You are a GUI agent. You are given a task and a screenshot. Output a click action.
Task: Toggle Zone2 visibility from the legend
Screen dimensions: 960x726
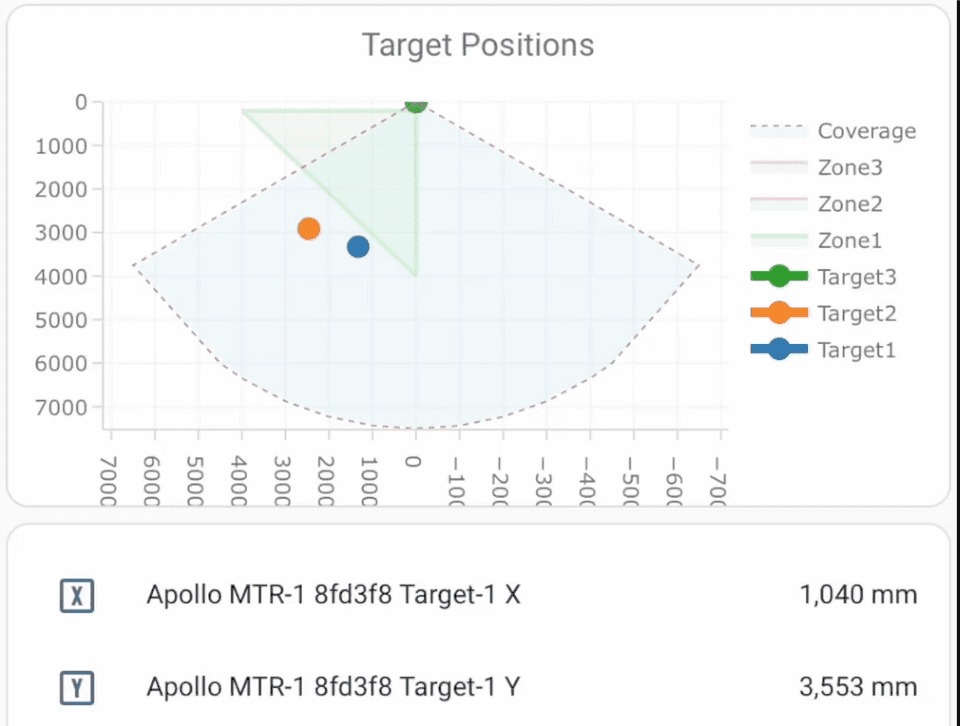[x=851, y=204]
